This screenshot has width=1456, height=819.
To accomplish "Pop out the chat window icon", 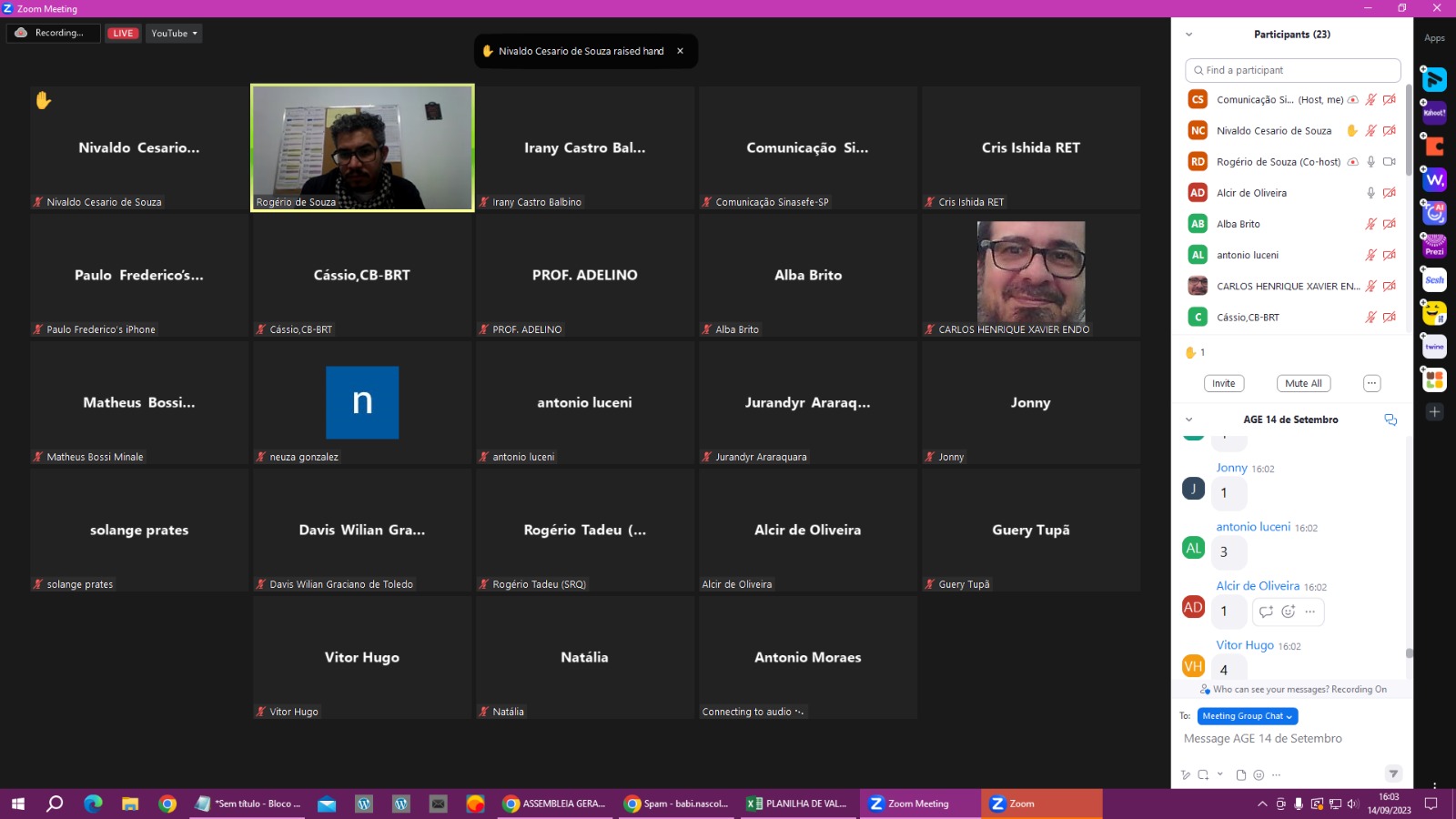I will pos(1390,420).
